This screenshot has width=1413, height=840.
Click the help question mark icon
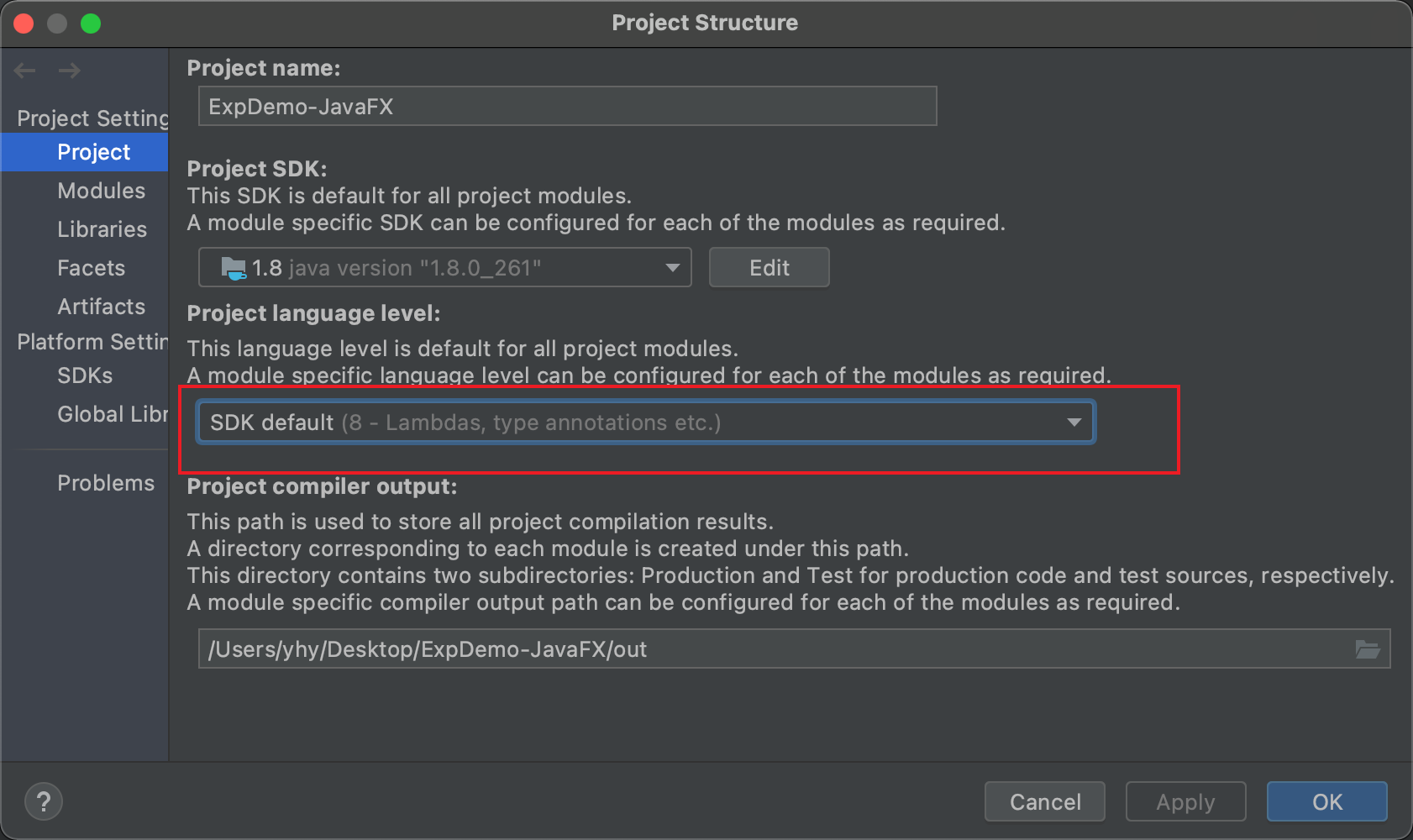(x=44, y=801)
